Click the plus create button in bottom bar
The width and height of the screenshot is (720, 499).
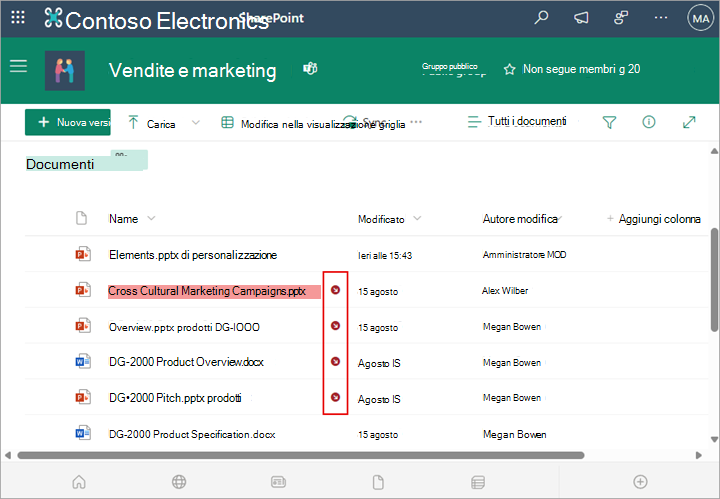click(640, 482)
